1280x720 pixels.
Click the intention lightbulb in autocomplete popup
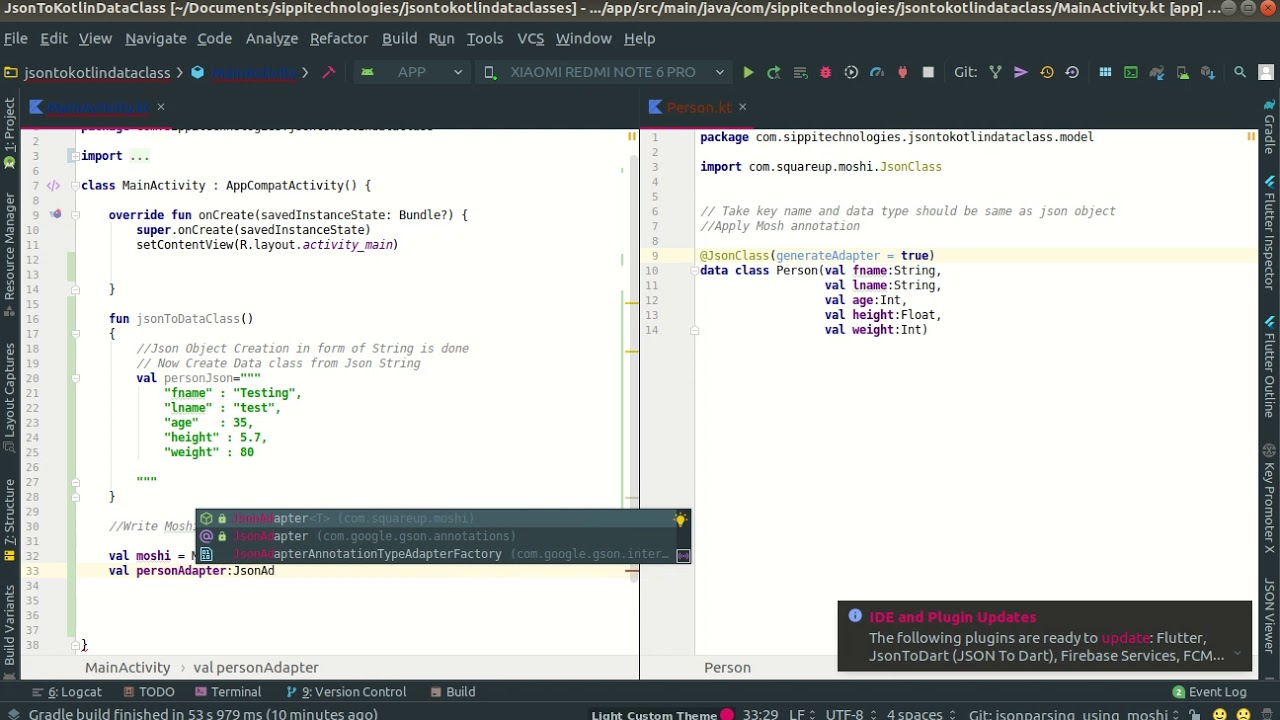[x=680, y=519]
